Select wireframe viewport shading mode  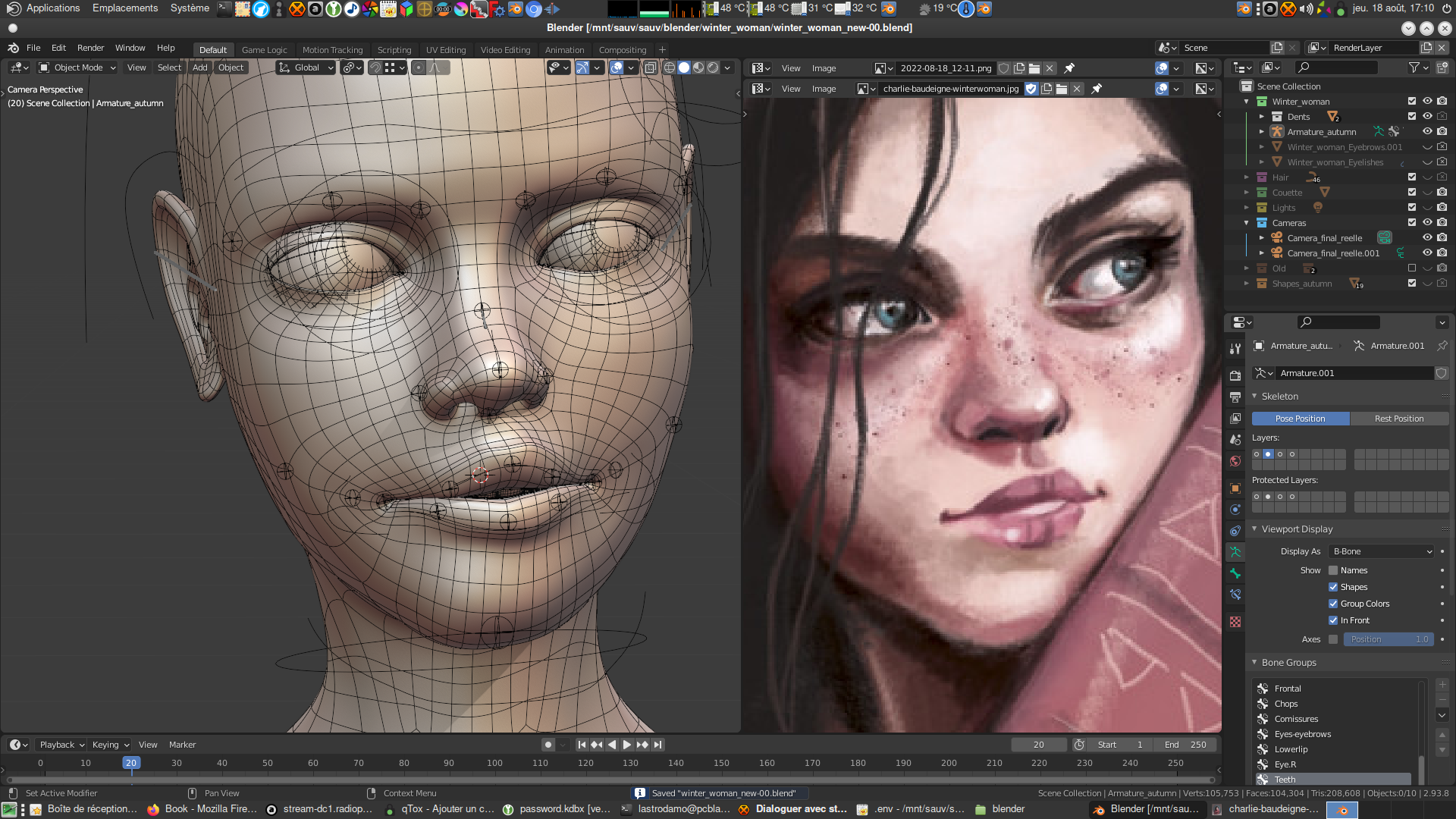click(x=670, y=67)
